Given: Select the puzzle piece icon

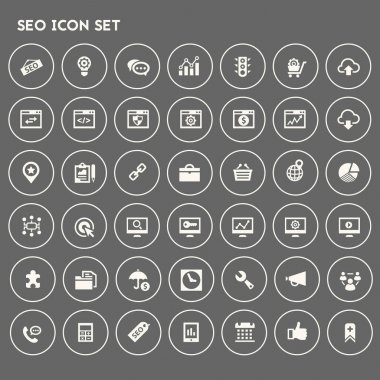Looking at the screenshot, I should 33,279.
